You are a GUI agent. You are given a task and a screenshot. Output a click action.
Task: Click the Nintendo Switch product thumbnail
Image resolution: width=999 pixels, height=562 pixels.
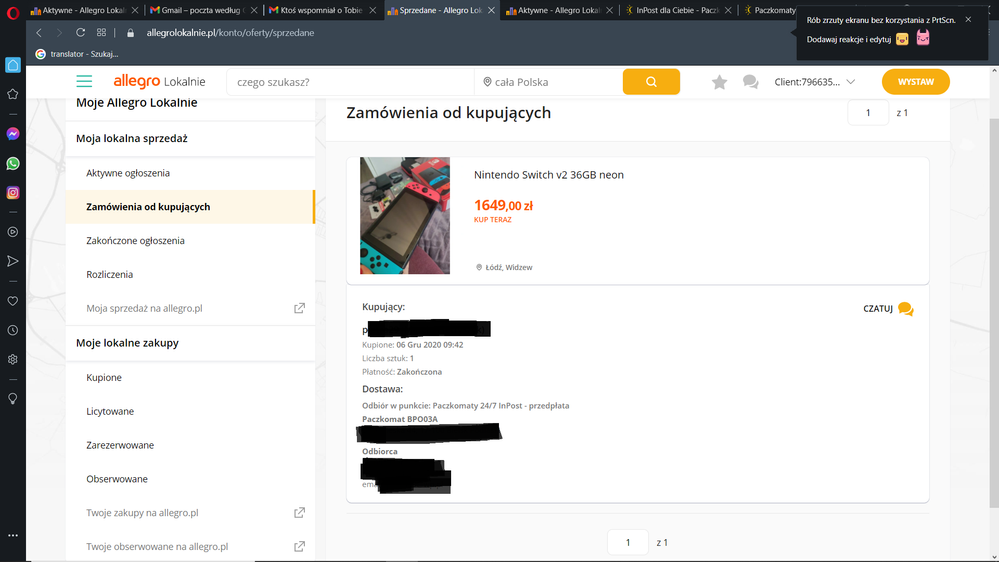405,215
